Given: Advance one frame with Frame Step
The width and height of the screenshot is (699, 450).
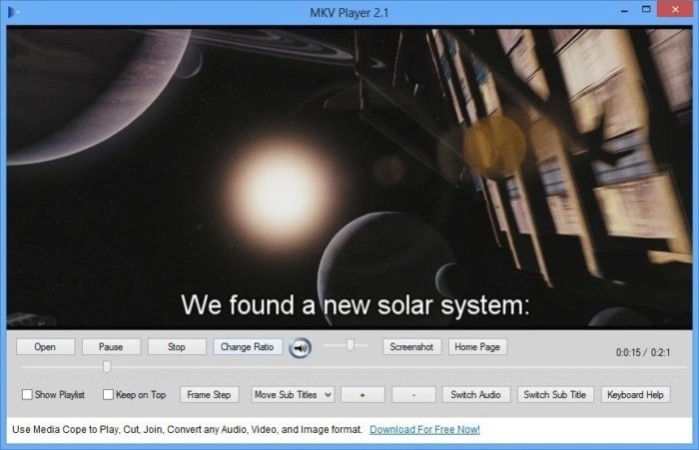Looking at the screenshot, I should pos(209,395).
